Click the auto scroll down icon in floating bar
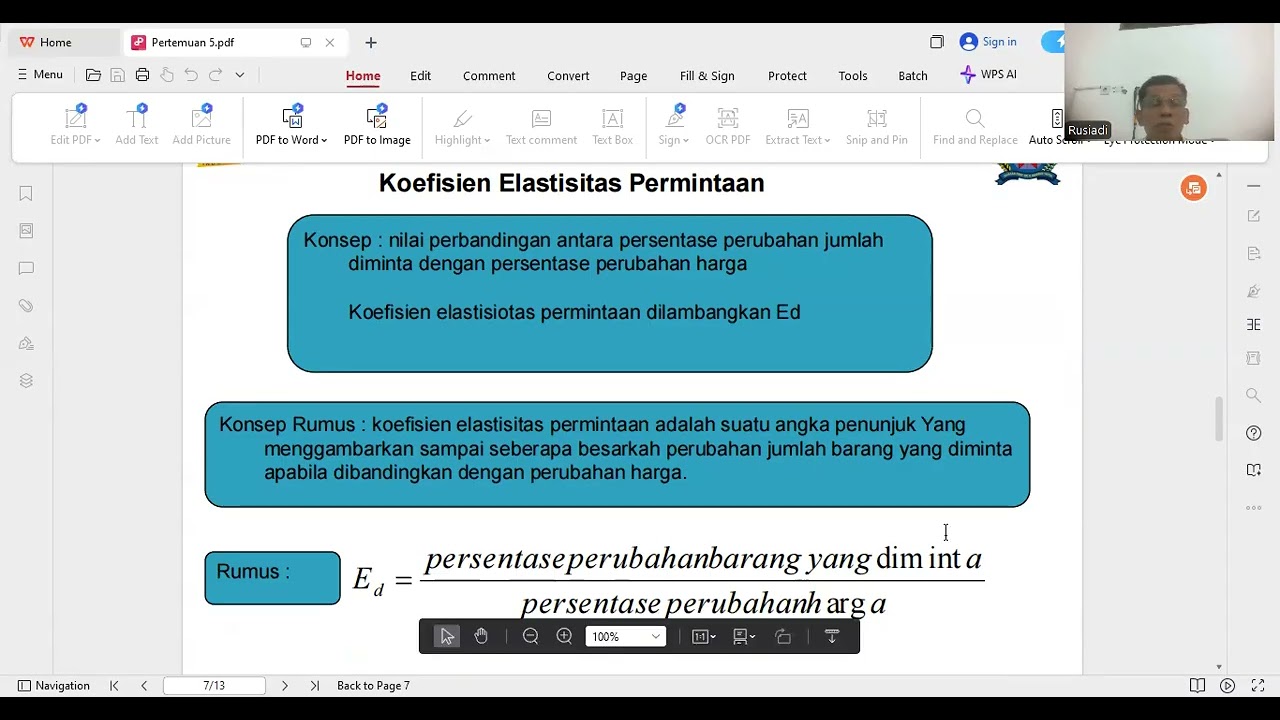Viewport: 1280px width, 720px height. pos(831,636)
